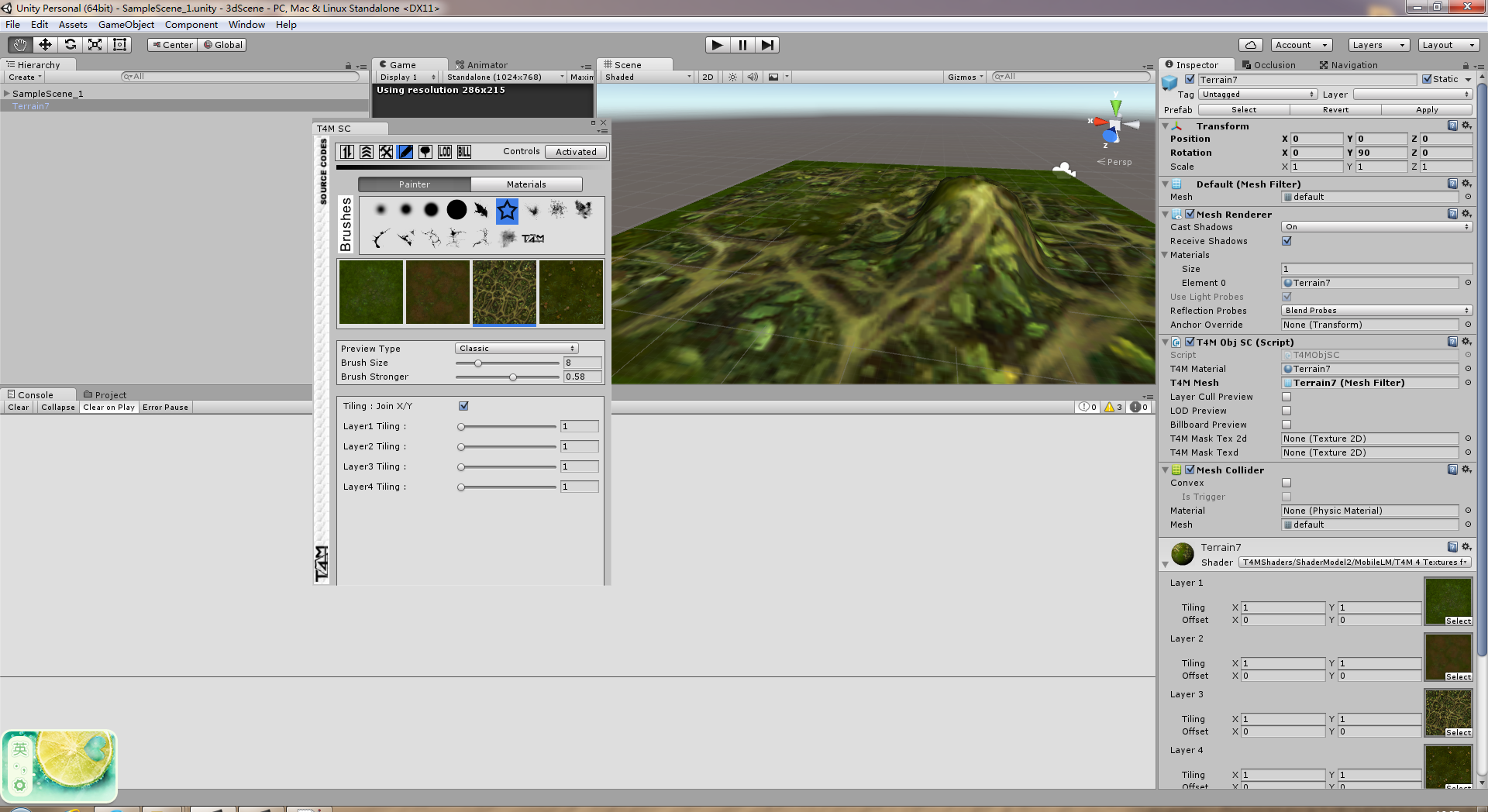Screen dimensions: 1488x812
Task: Select the third paint texture thumbnail
Action: click(505, 292)
